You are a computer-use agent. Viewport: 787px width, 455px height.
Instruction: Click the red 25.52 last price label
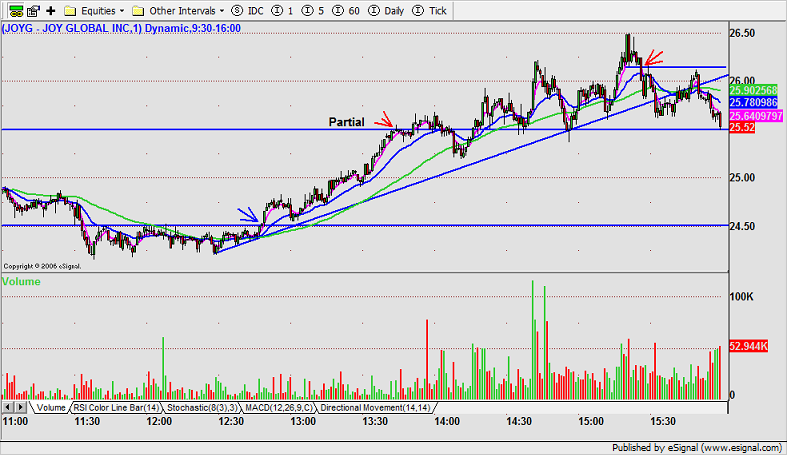click(x=742, y=127)
